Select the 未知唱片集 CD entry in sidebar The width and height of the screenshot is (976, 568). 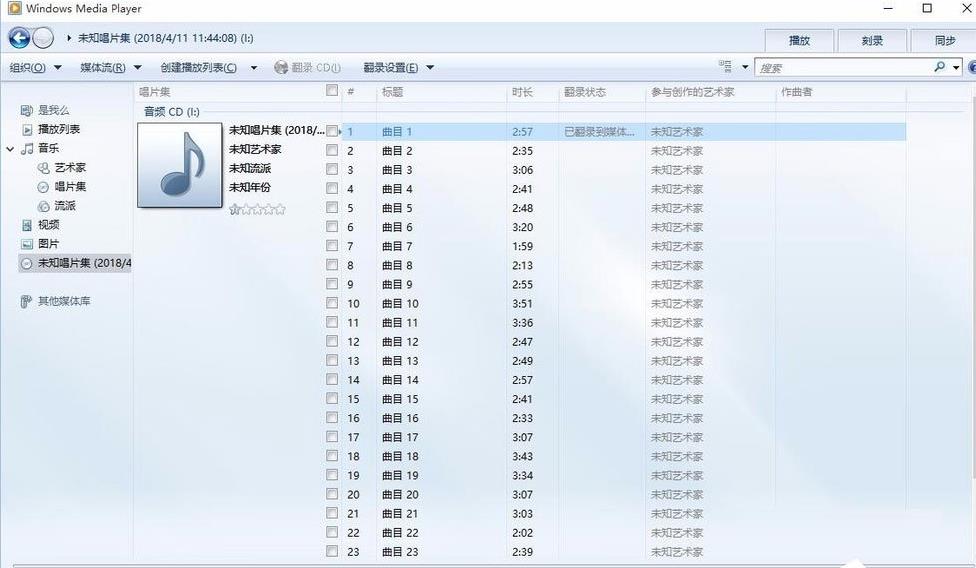click(x=75, y=263)
